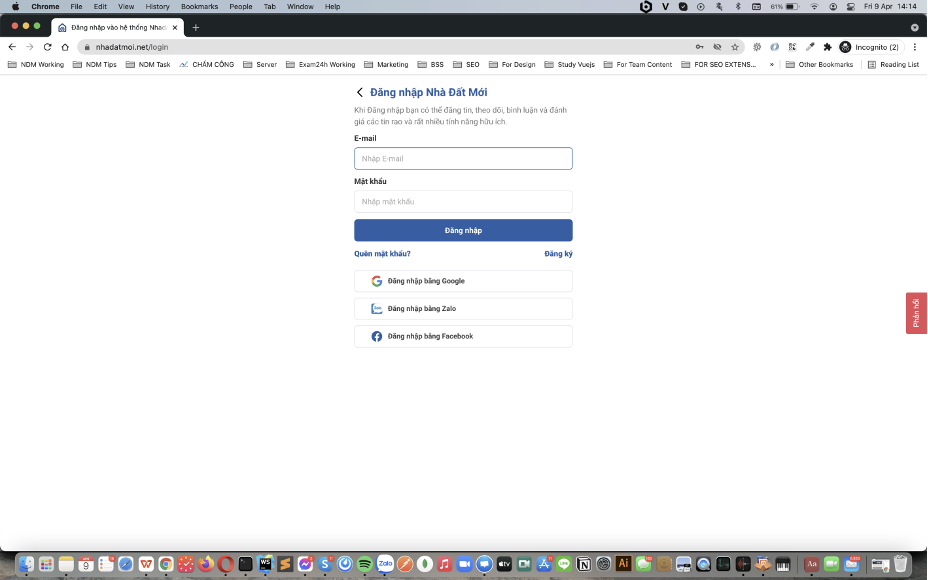This screenshot has height=580, width=928.
Task: Open the Study Vuejs bookmark folder
Action: tap(569, 65)
